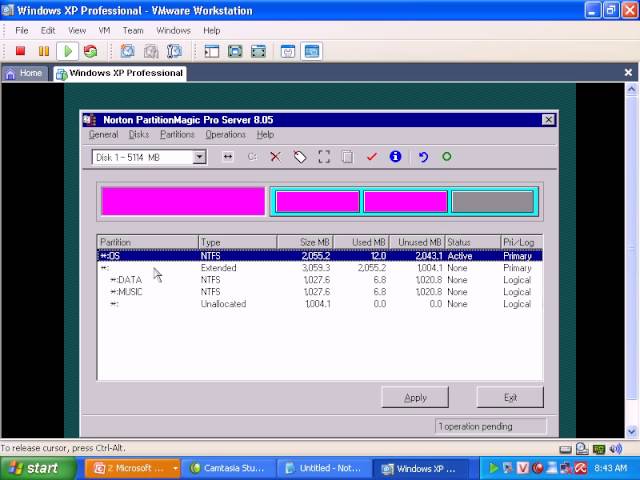Screen dimensions: 640x480
Task: Click the Exit button
Action: coord(510,398)
